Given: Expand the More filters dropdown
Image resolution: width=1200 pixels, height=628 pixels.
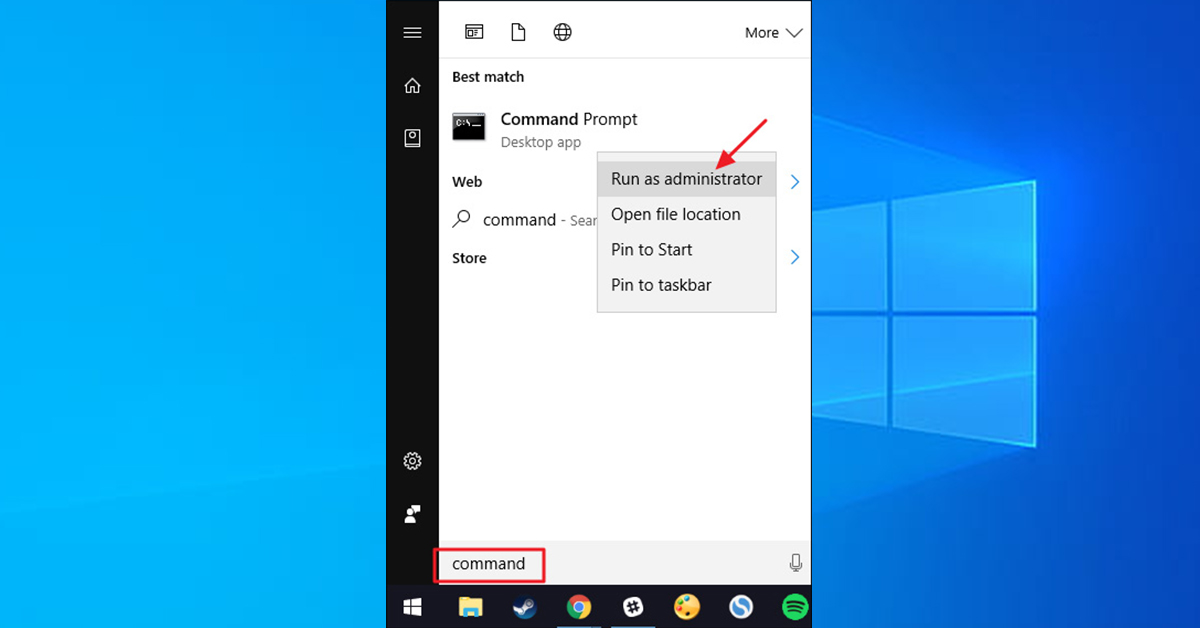Looking at the screenshot, I should point(773,33).
